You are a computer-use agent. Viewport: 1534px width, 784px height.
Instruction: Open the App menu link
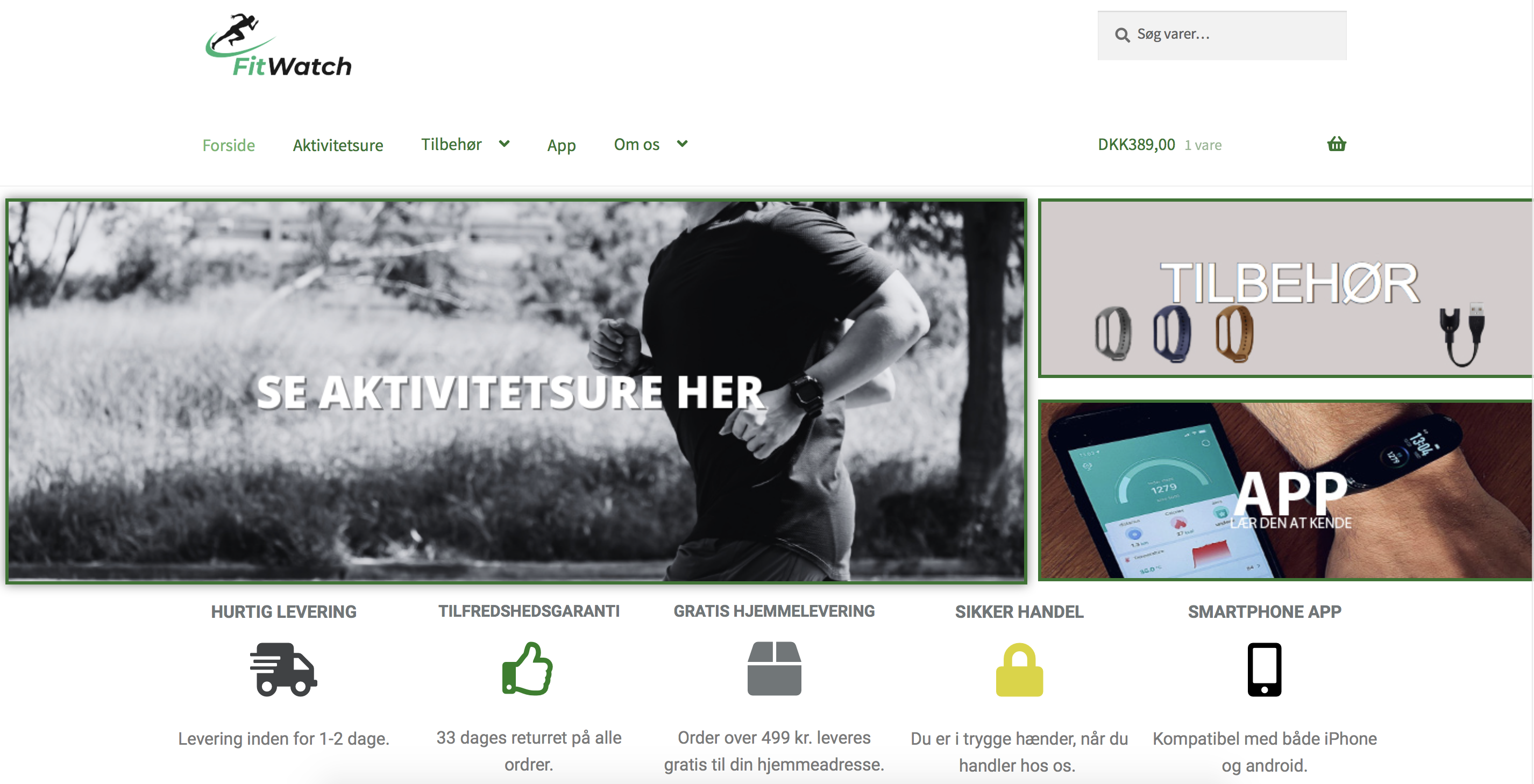(x=561, y=145)
